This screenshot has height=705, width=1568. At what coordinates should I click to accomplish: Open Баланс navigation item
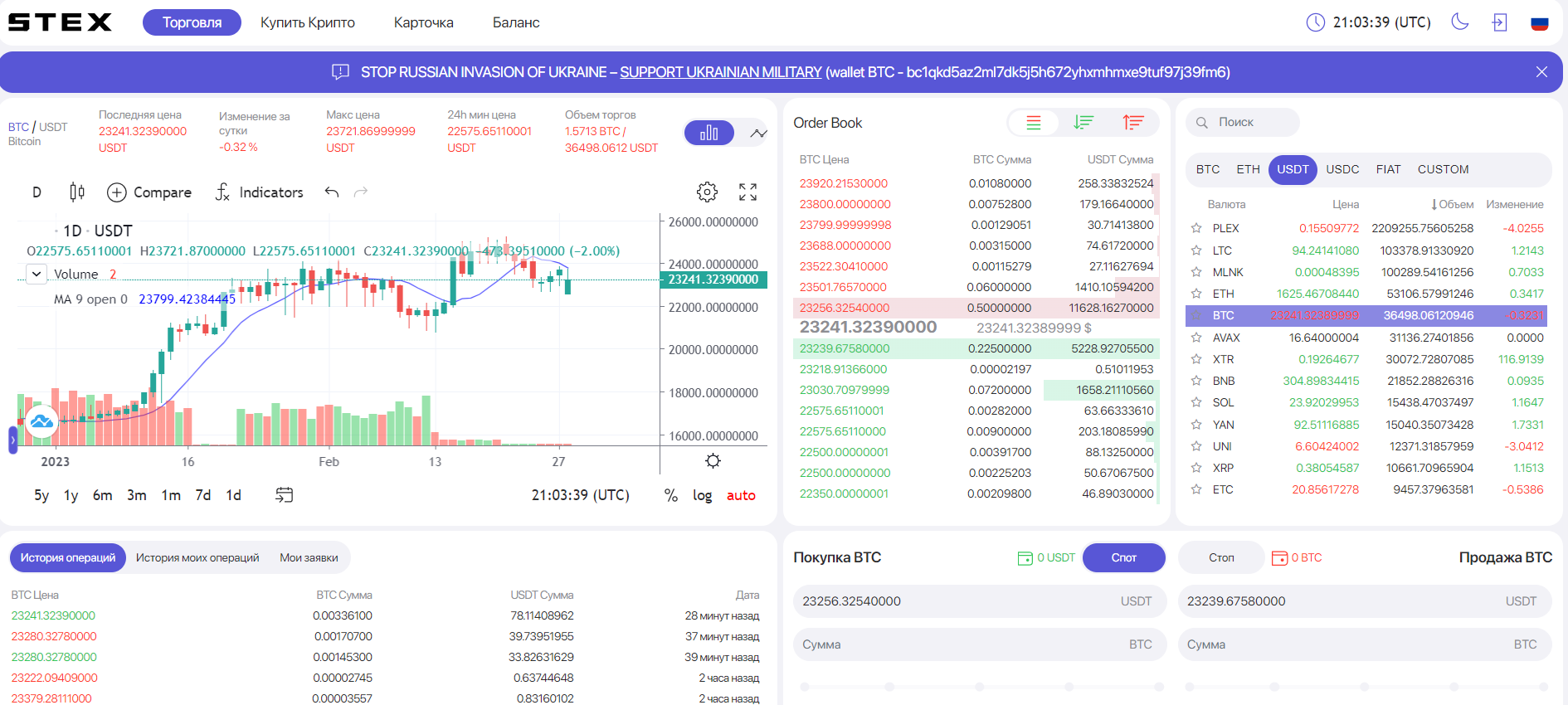516,22
